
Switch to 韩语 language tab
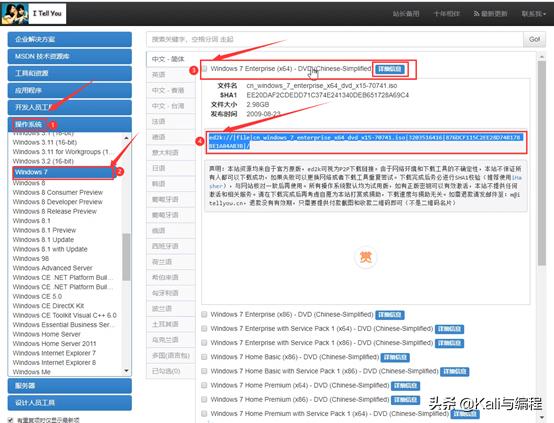[x=171, y=184]
